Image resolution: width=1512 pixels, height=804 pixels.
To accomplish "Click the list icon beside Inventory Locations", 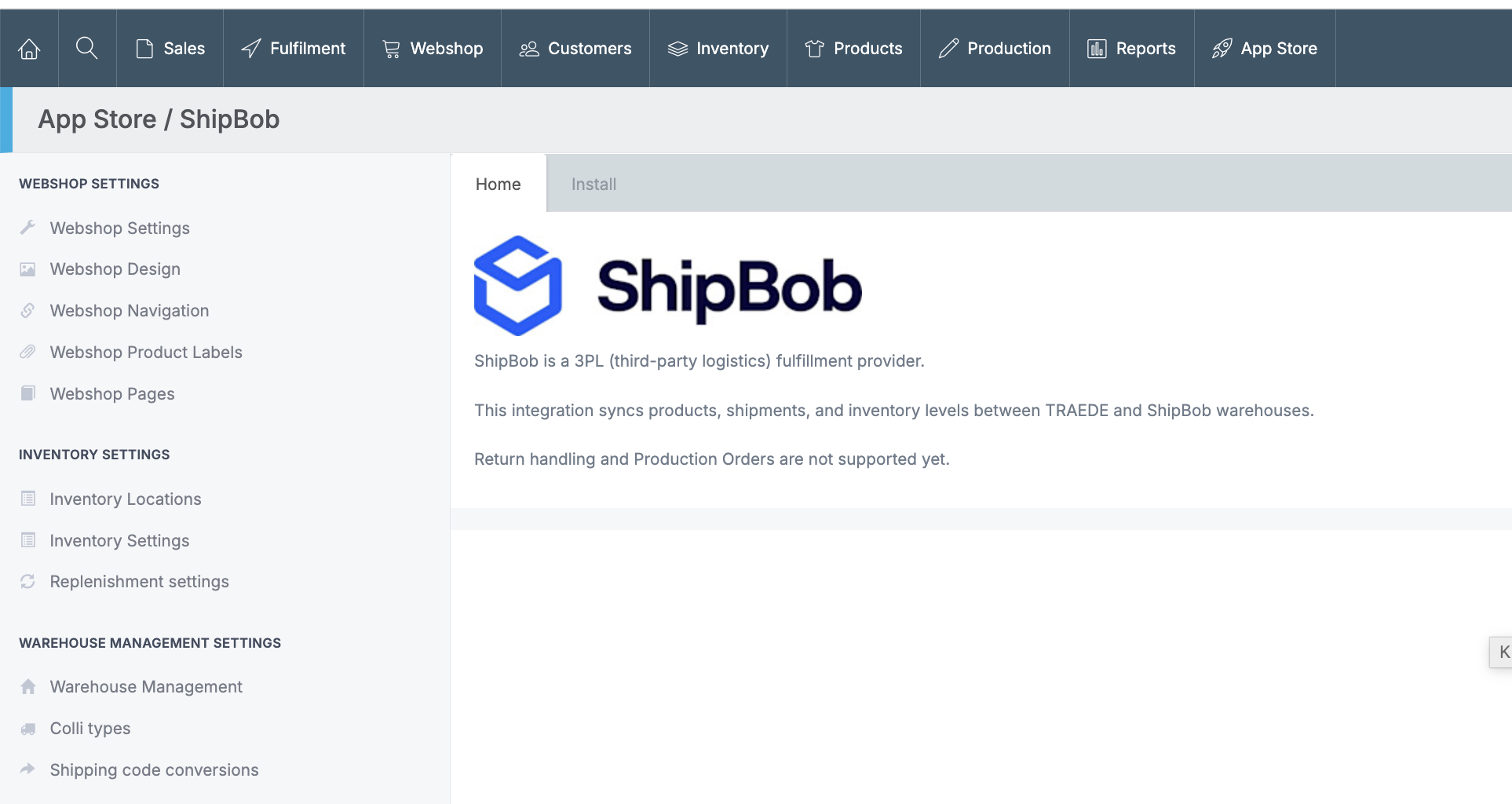I will [28, 499].
